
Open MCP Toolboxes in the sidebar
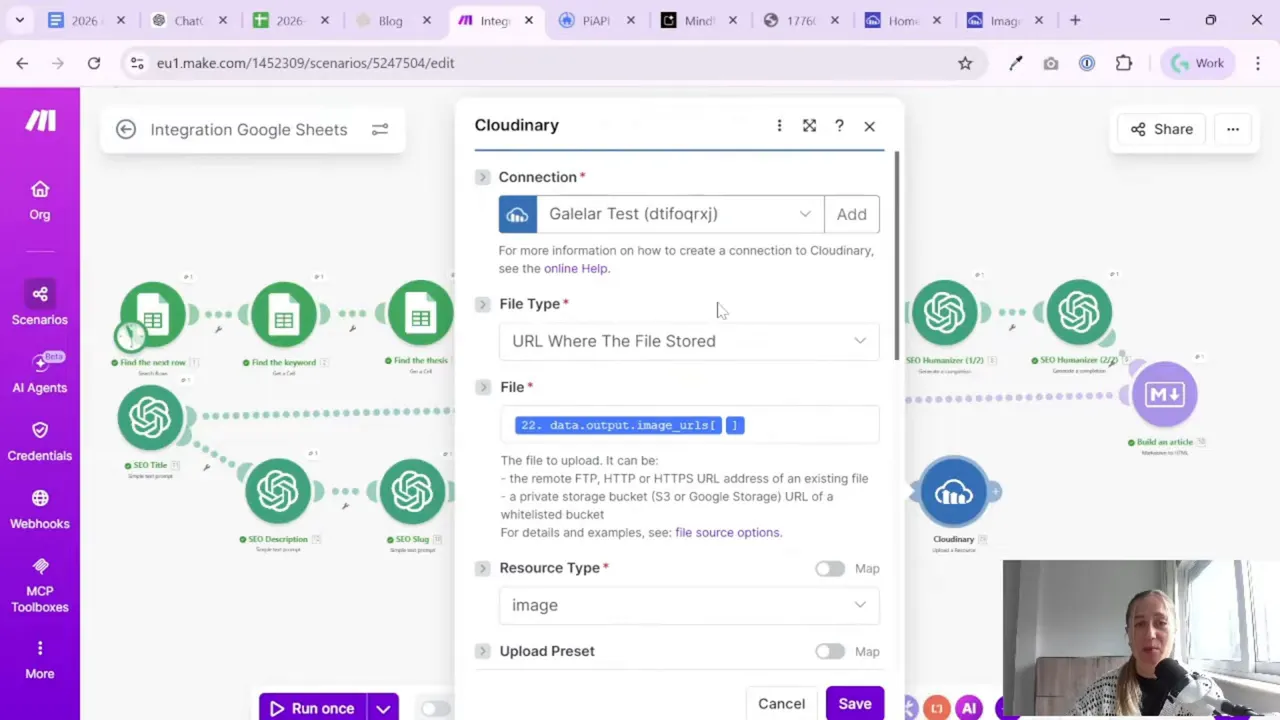tap(40, 584)
